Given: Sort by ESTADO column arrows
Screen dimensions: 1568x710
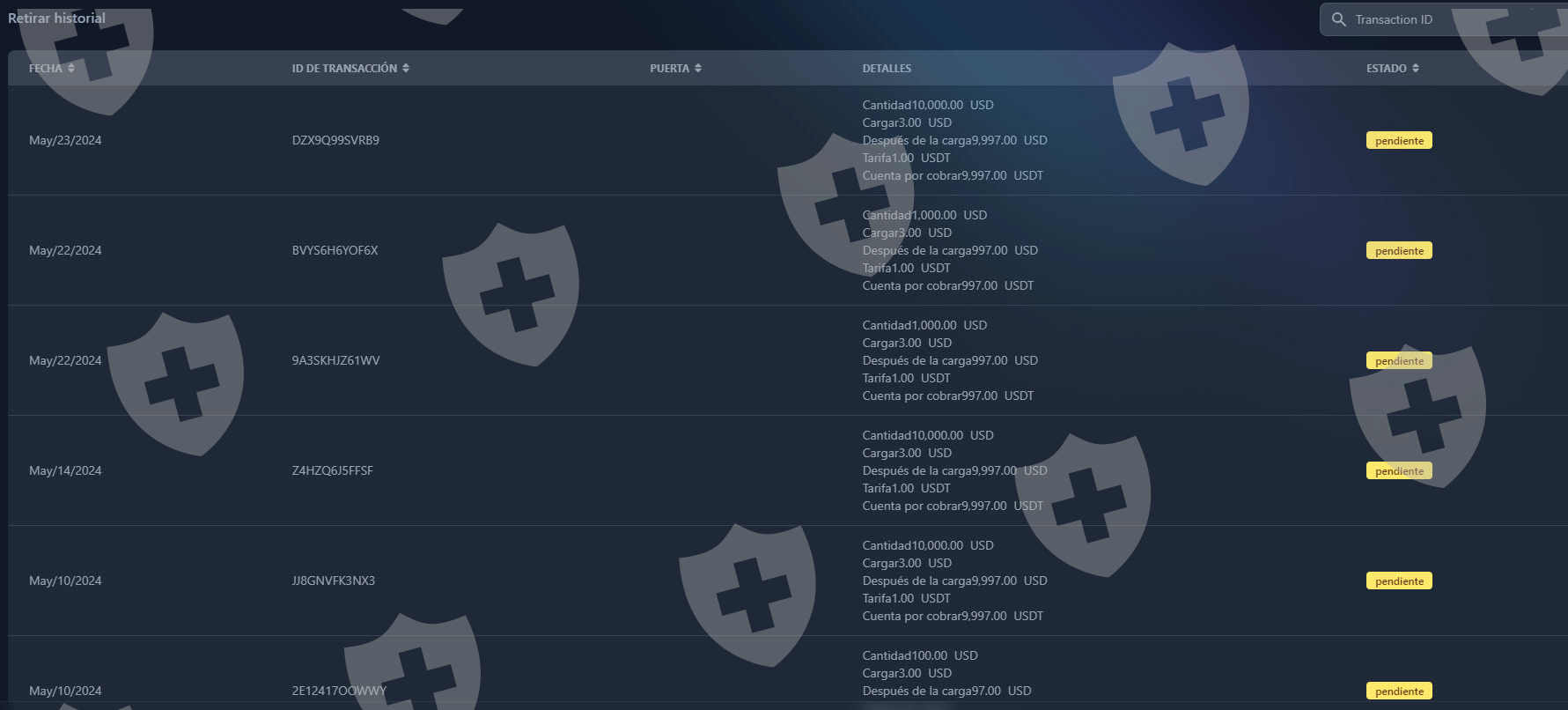Looking at the screenshot, I should 1416,68.
